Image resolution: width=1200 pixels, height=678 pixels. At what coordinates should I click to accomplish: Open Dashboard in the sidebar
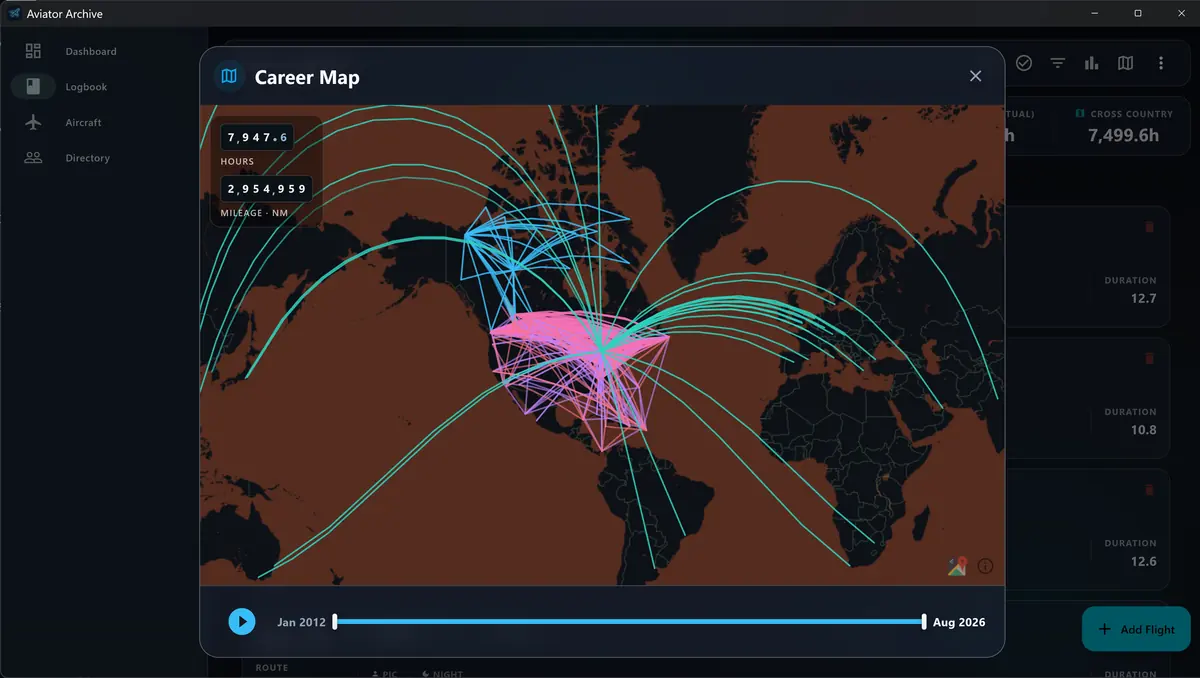[x=91, y=51]
